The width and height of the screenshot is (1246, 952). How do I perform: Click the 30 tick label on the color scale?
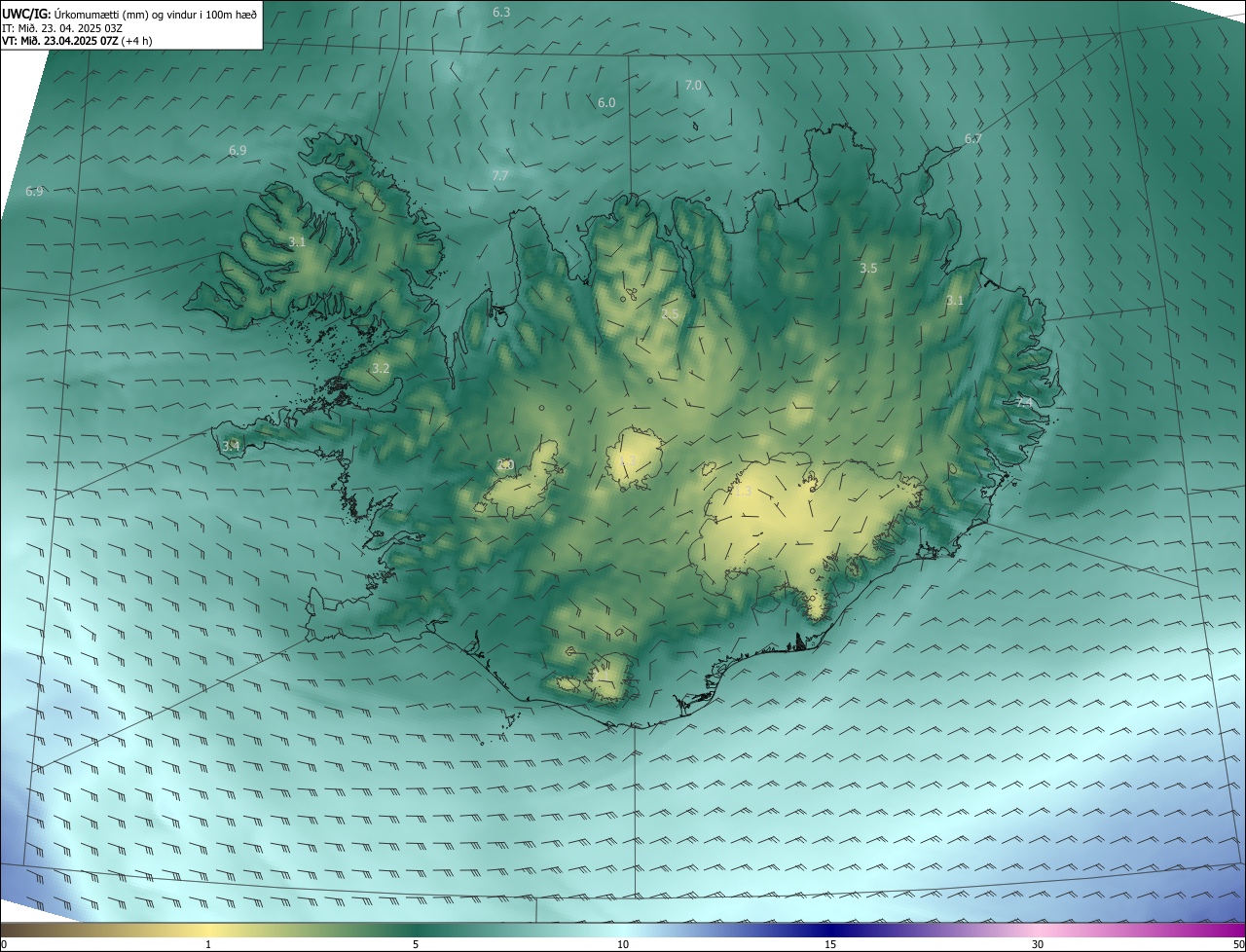pyautogui.click(x=1038, y=944)
